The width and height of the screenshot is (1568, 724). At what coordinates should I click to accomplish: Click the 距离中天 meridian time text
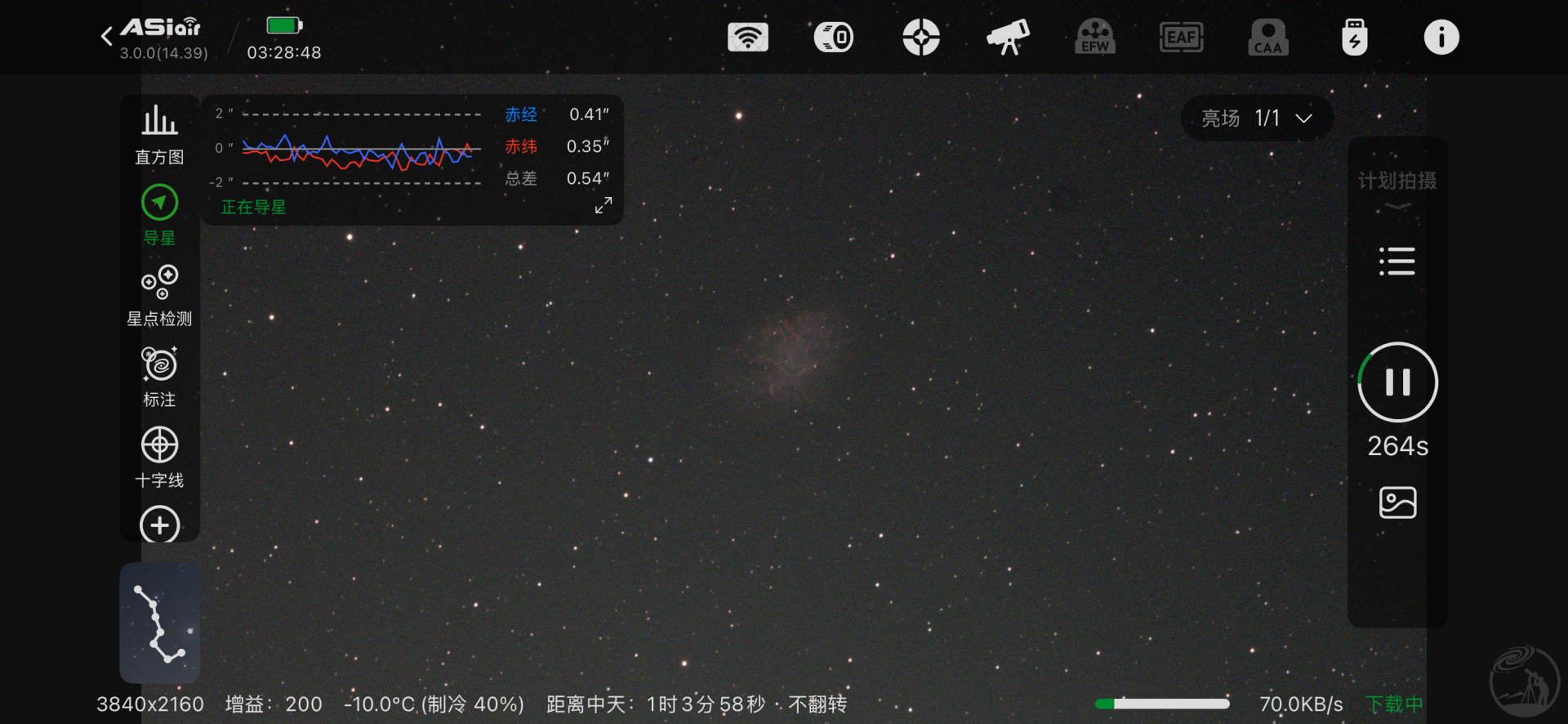click(697, 704)
